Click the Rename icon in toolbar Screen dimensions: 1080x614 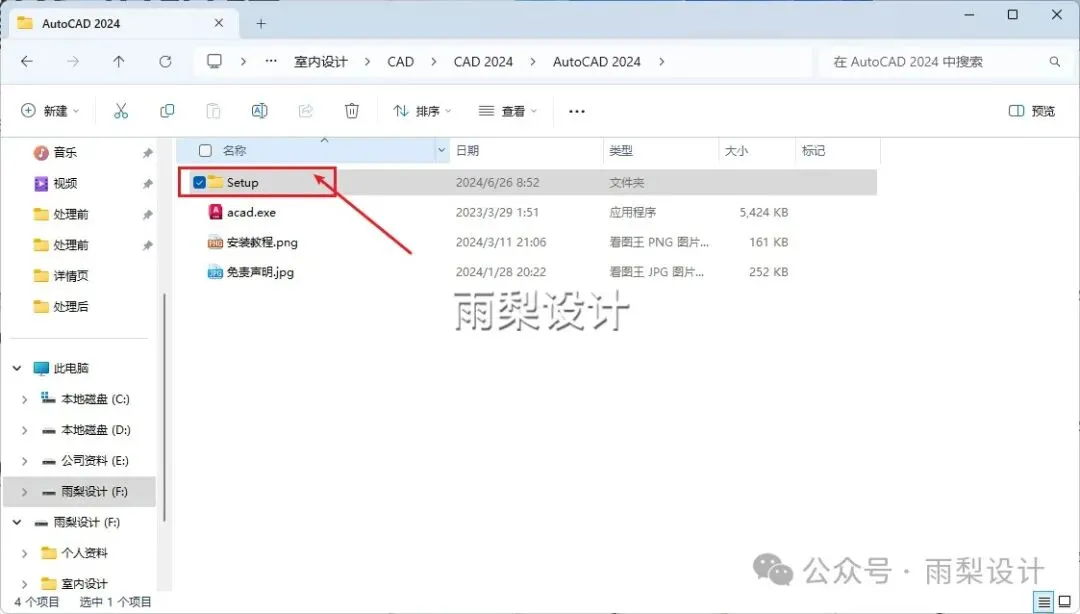(260, 111)
